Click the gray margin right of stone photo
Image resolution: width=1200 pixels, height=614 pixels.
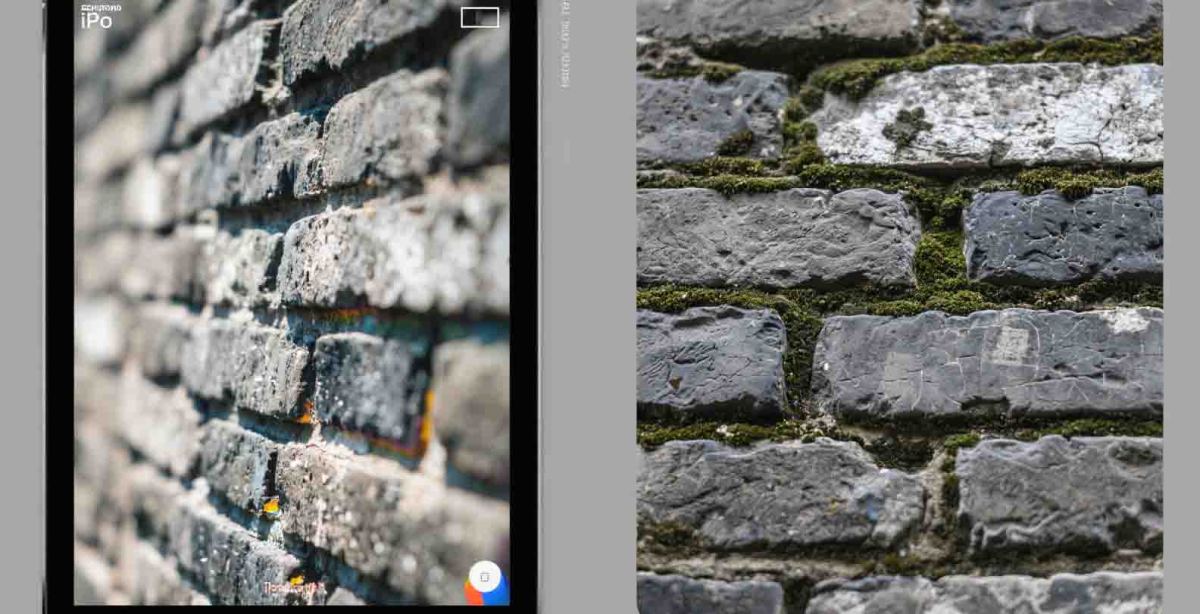click(x=1181, y=300)
